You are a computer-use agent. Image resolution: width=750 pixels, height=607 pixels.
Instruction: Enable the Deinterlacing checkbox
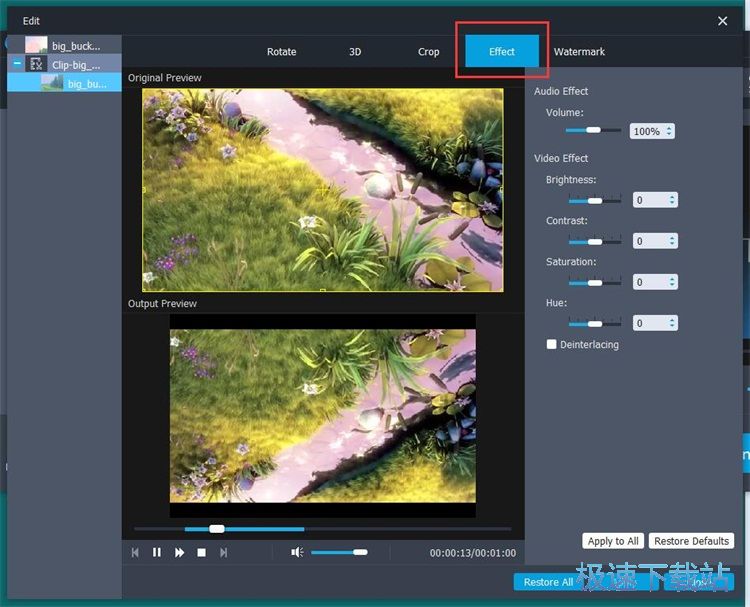551,344
